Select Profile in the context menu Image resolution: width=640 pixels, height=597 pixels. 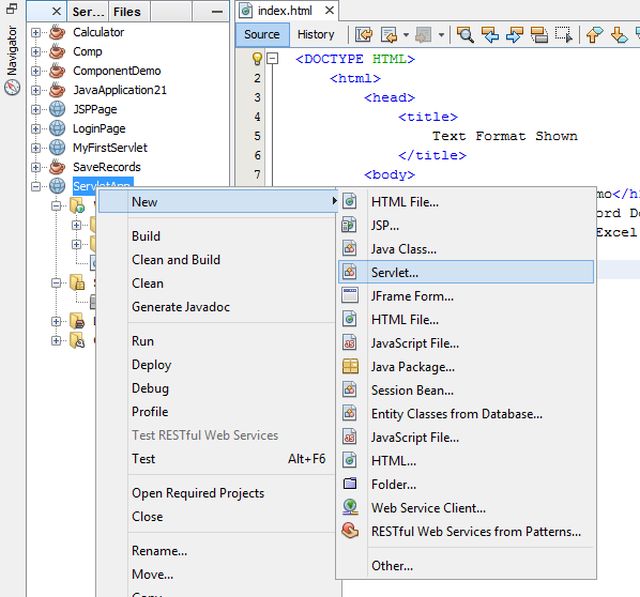[x=150, y=412]
